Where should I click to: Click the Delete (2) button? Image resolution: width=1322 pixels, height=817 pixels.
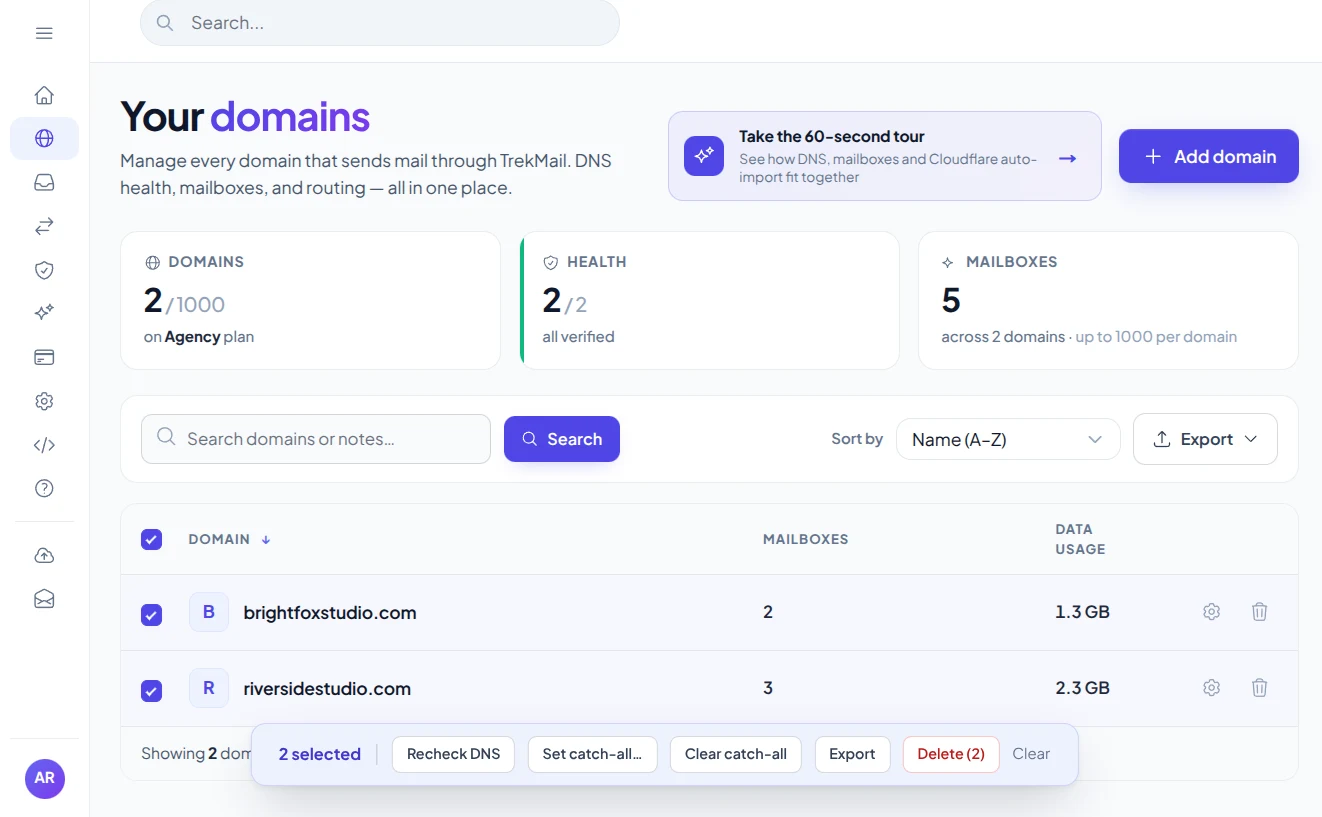coord(951,754)
